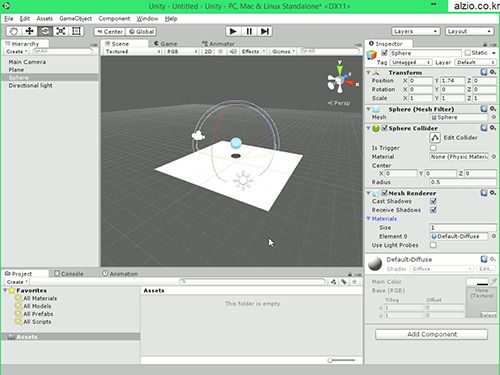This screenshot has height=375, width=500.
Task: Open Sphere Collider help icon
Action: [484, 128]
